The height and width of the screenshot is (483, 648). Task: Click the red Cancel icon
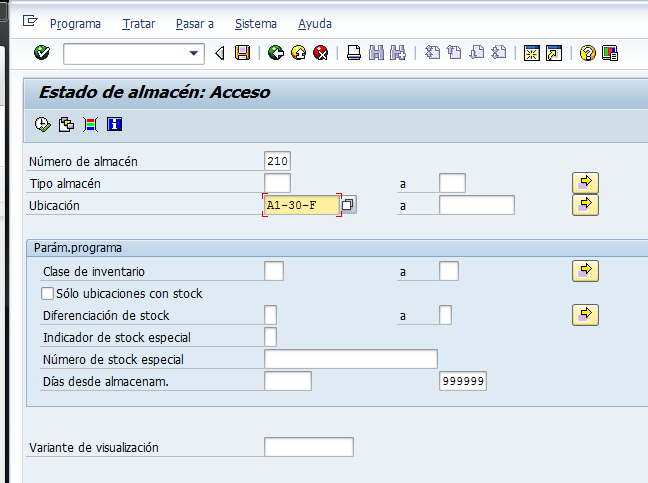320,53
